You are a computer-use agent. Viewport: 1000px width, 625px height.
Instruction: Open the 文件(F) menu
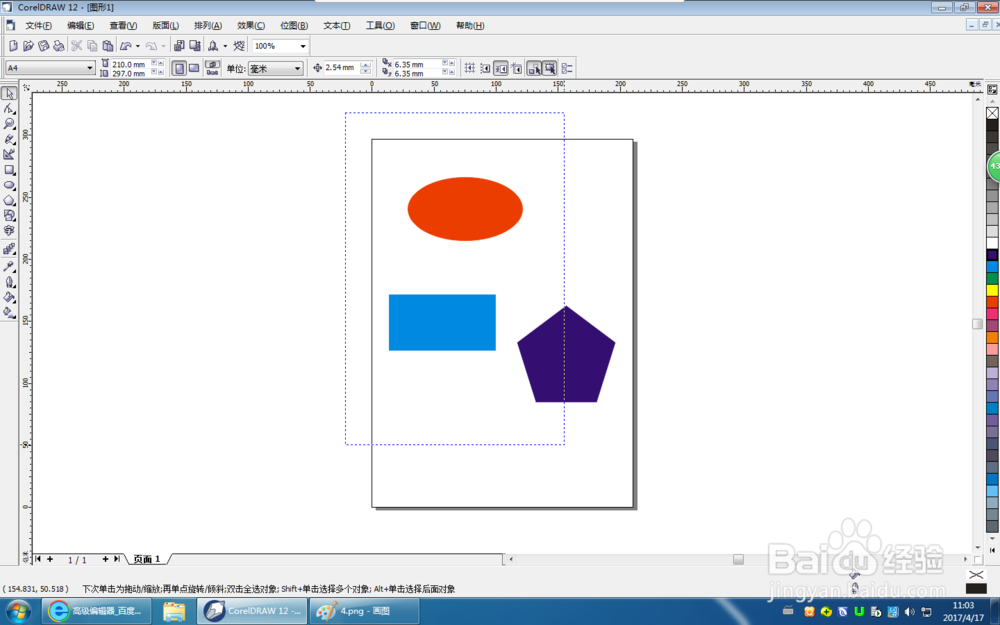(x=38, y=26)
